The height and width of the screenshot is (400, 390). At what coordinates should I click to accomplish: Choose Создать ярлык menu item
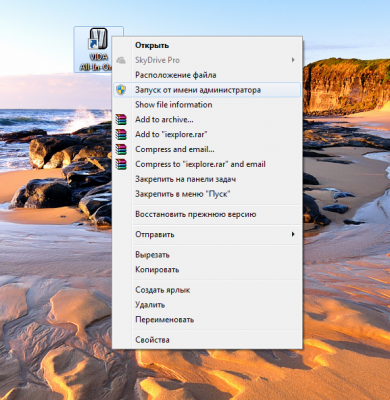click(207, 290)
